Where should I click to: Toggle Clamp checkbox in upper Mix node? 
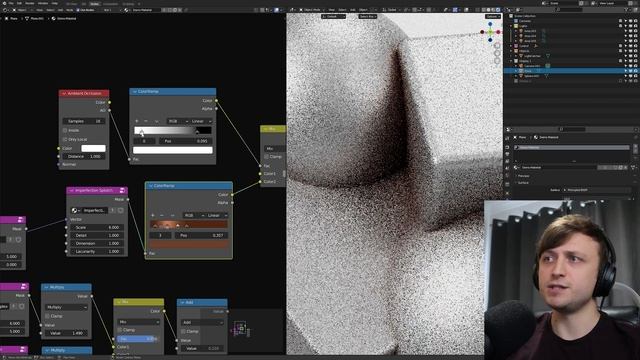tap(267, 157)
